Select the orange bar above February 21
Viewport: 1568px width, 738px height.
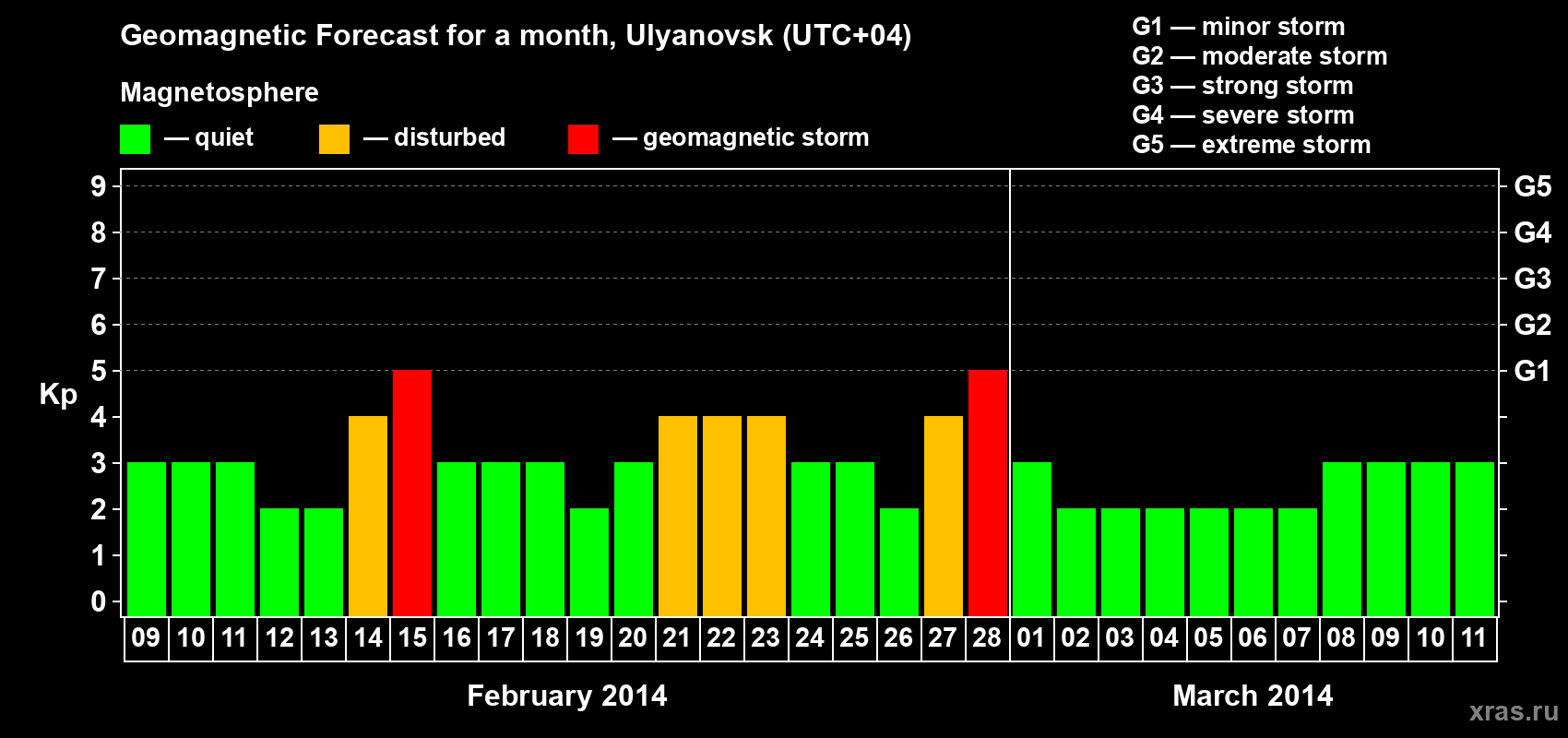[678, 516]
